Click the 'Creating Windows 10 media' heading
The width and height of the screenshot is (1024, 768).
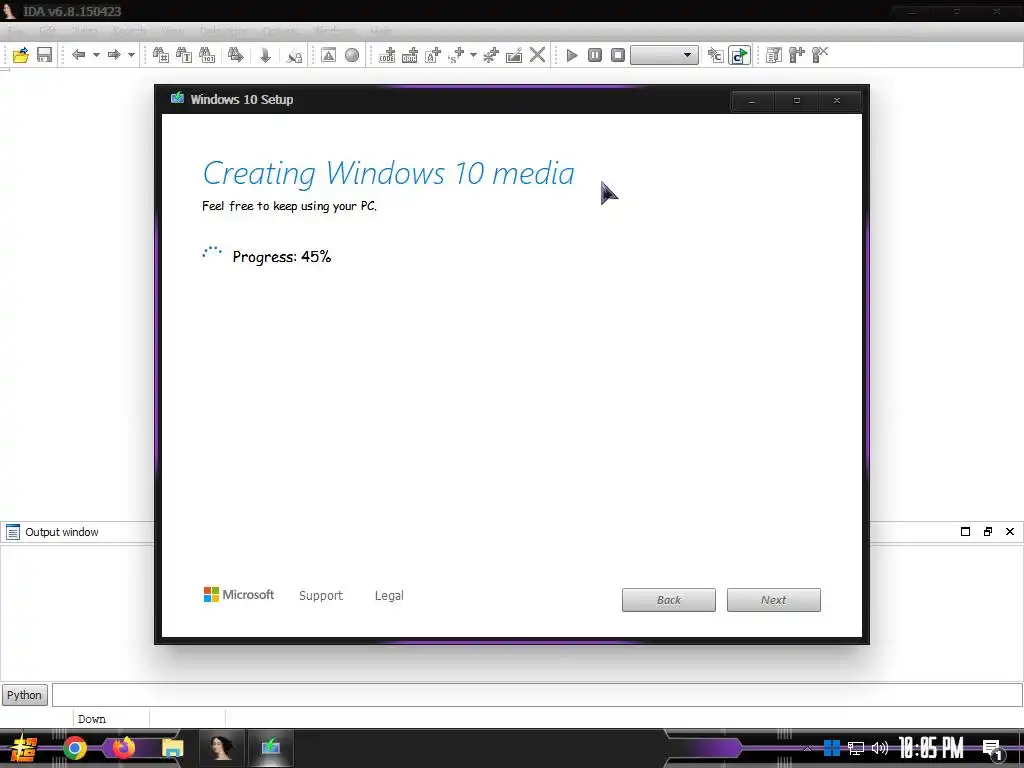(389, 174)
